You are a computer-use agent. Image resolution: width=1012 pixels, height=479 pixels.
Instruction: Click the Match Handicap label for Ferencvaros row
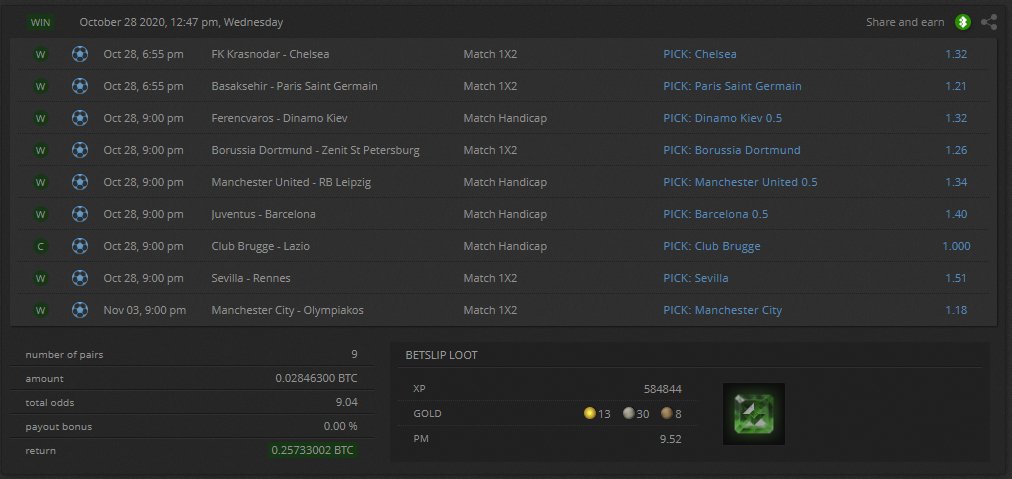(505, 118)
